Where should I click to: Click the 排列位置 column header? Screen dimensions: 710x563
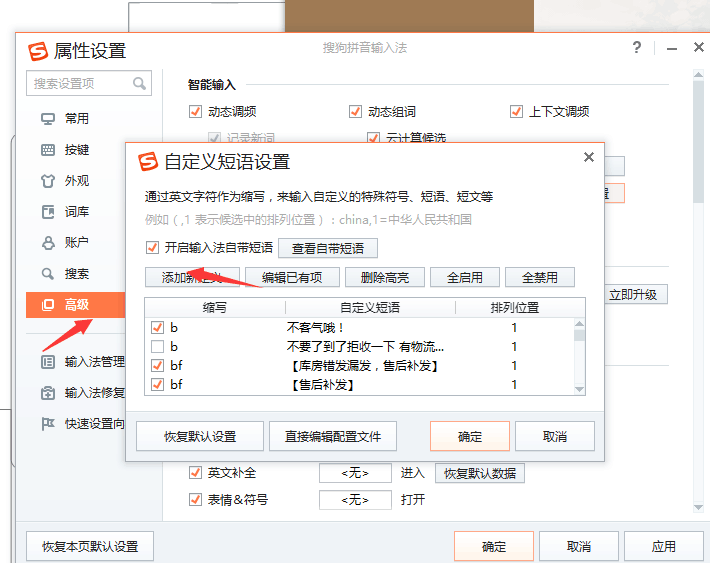[515, 308]
